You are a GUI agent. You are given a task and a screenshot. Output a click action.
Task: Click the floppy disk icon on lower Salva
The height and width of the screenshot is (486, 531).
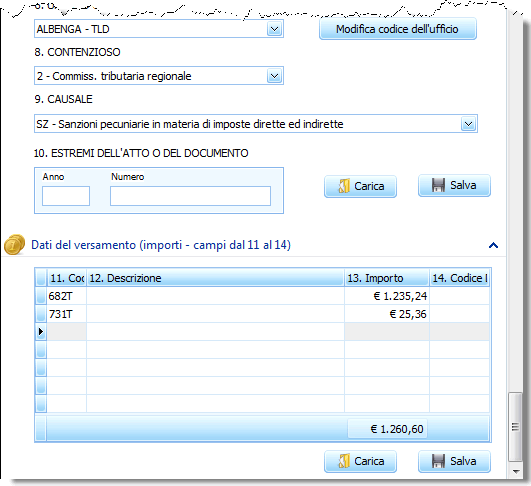[438, 461]
